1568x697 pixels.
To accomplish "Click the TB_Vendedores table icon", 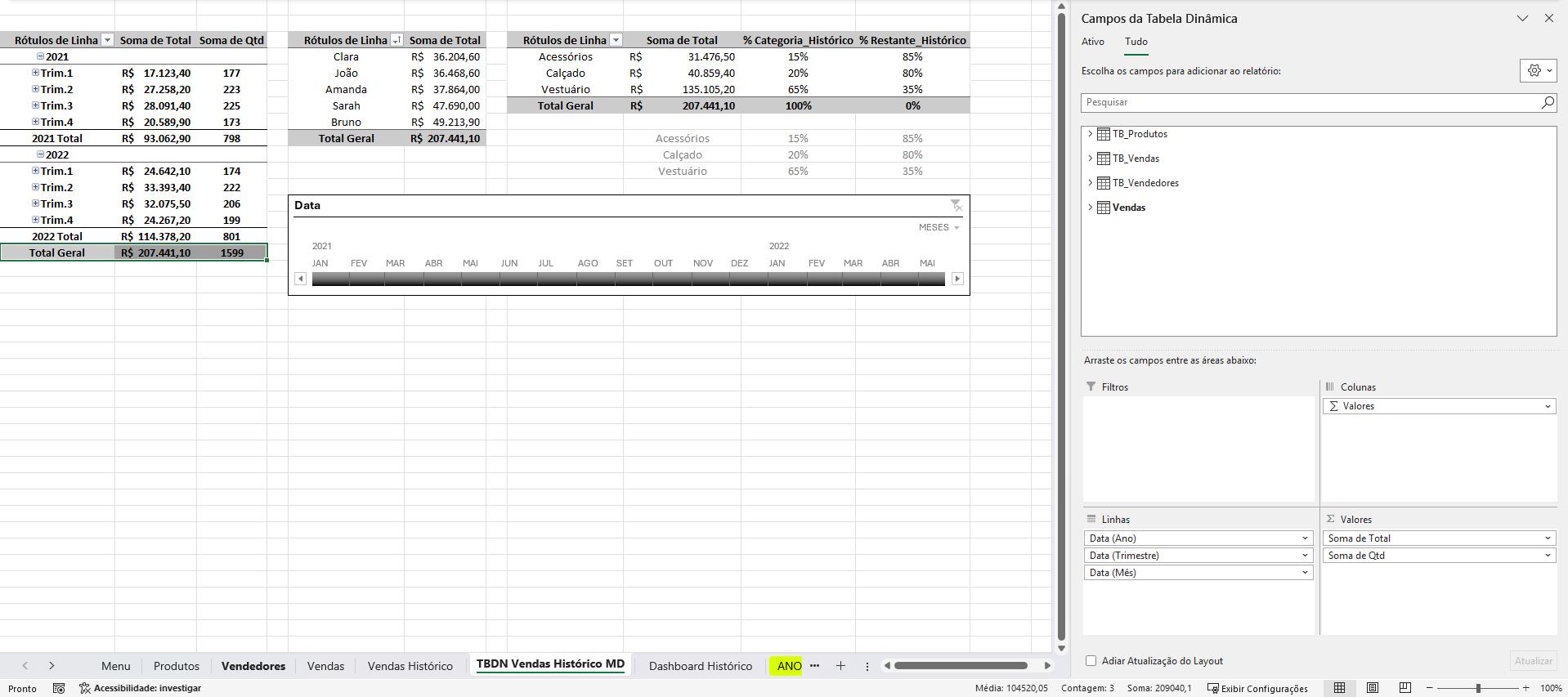I will click(1104, 183).
